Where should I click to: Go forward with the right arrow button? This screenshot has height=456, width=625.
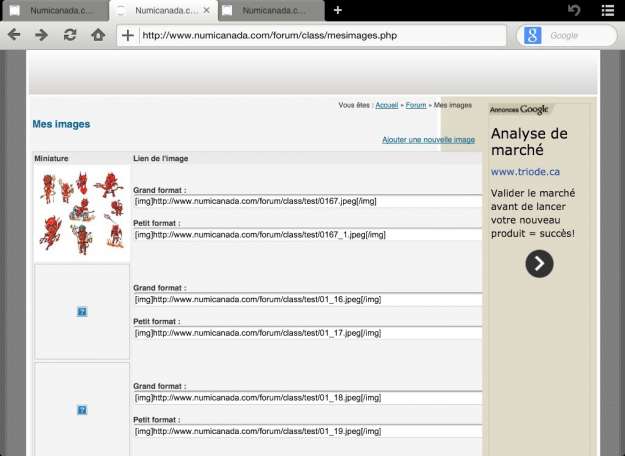pos(41,35)
